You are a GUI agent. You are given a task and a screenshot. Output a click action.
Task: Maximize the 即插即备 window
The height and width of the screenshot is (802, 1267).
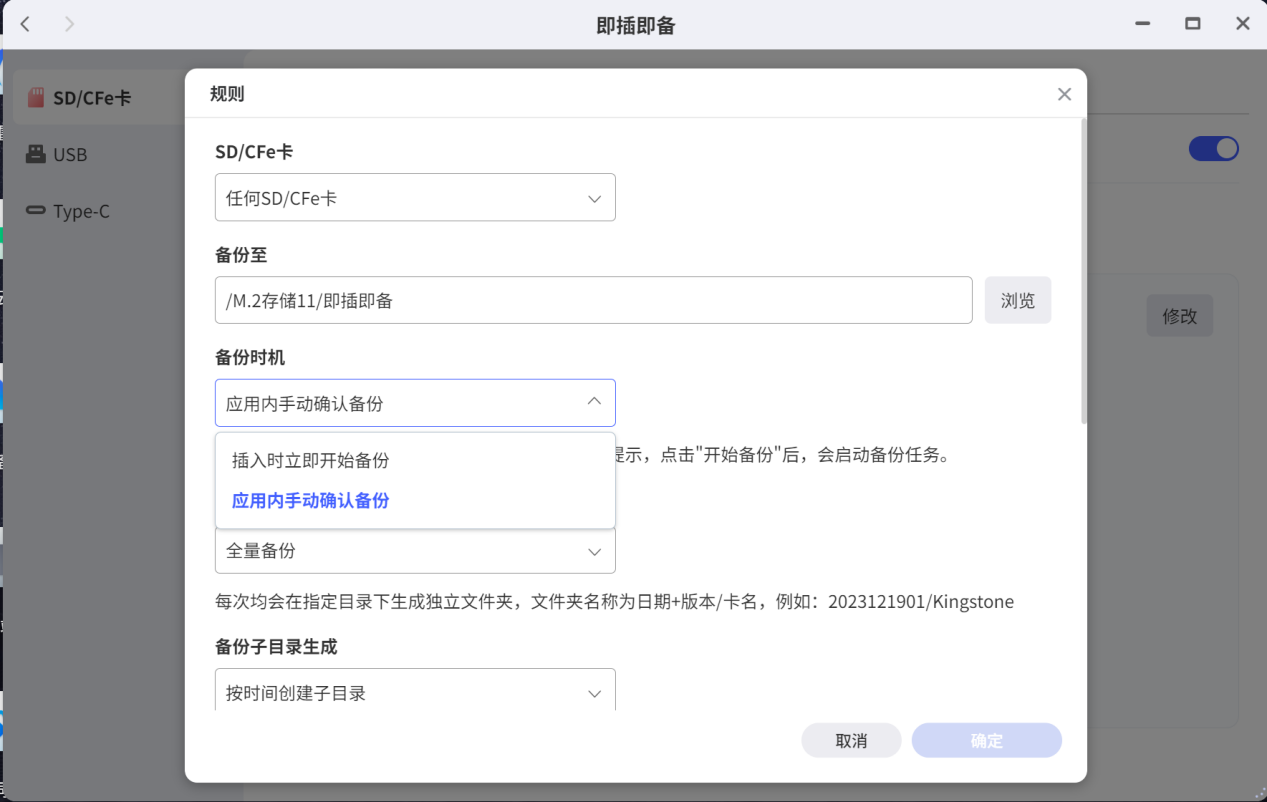(x=1193, y=24)
